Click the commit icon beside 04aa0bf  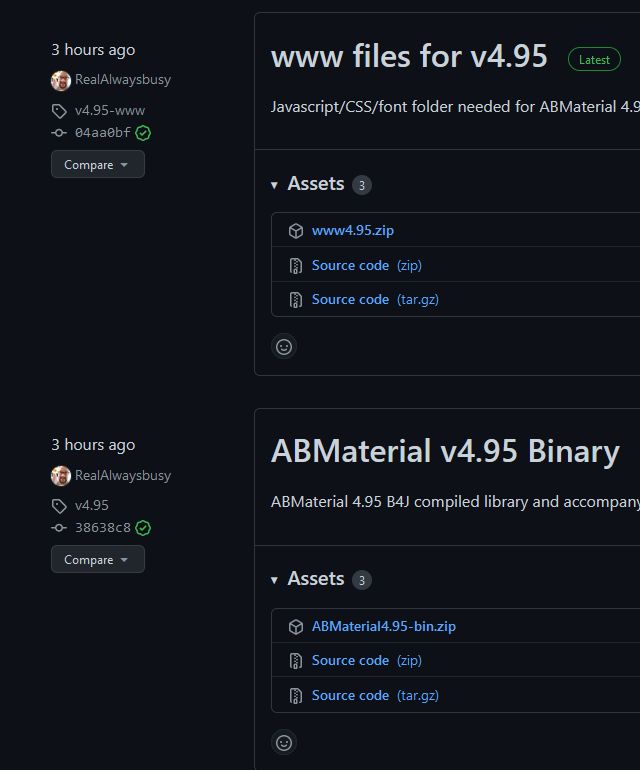tap(59, 133)
